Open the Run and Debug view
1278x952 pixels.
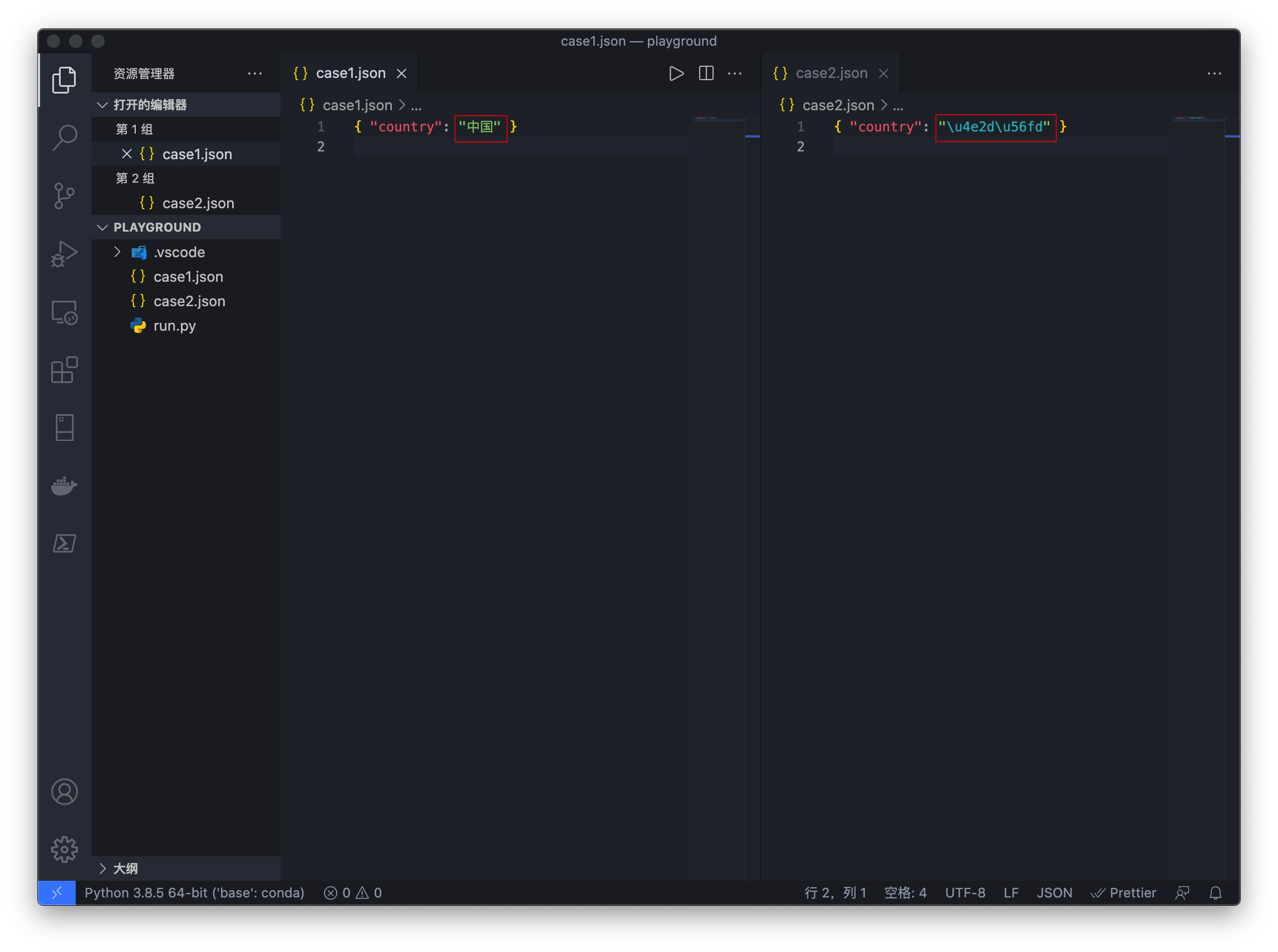[x=64, y=253]
